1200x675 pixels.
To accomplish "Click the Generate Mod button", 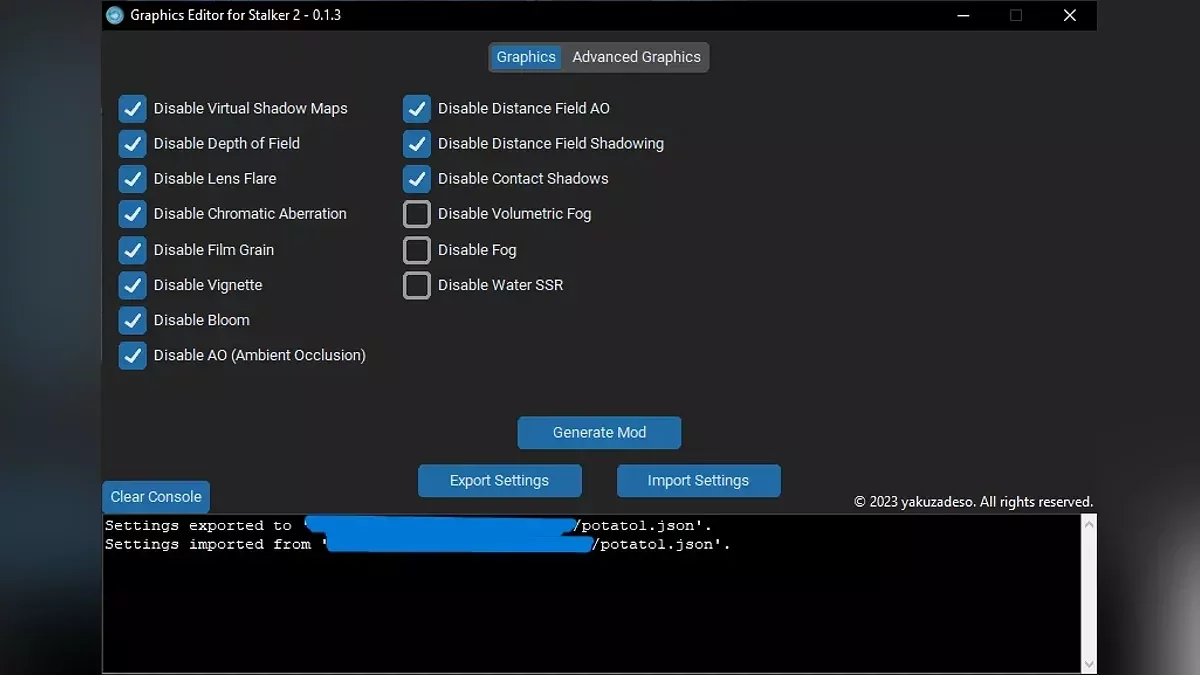I will pos(599,432).
